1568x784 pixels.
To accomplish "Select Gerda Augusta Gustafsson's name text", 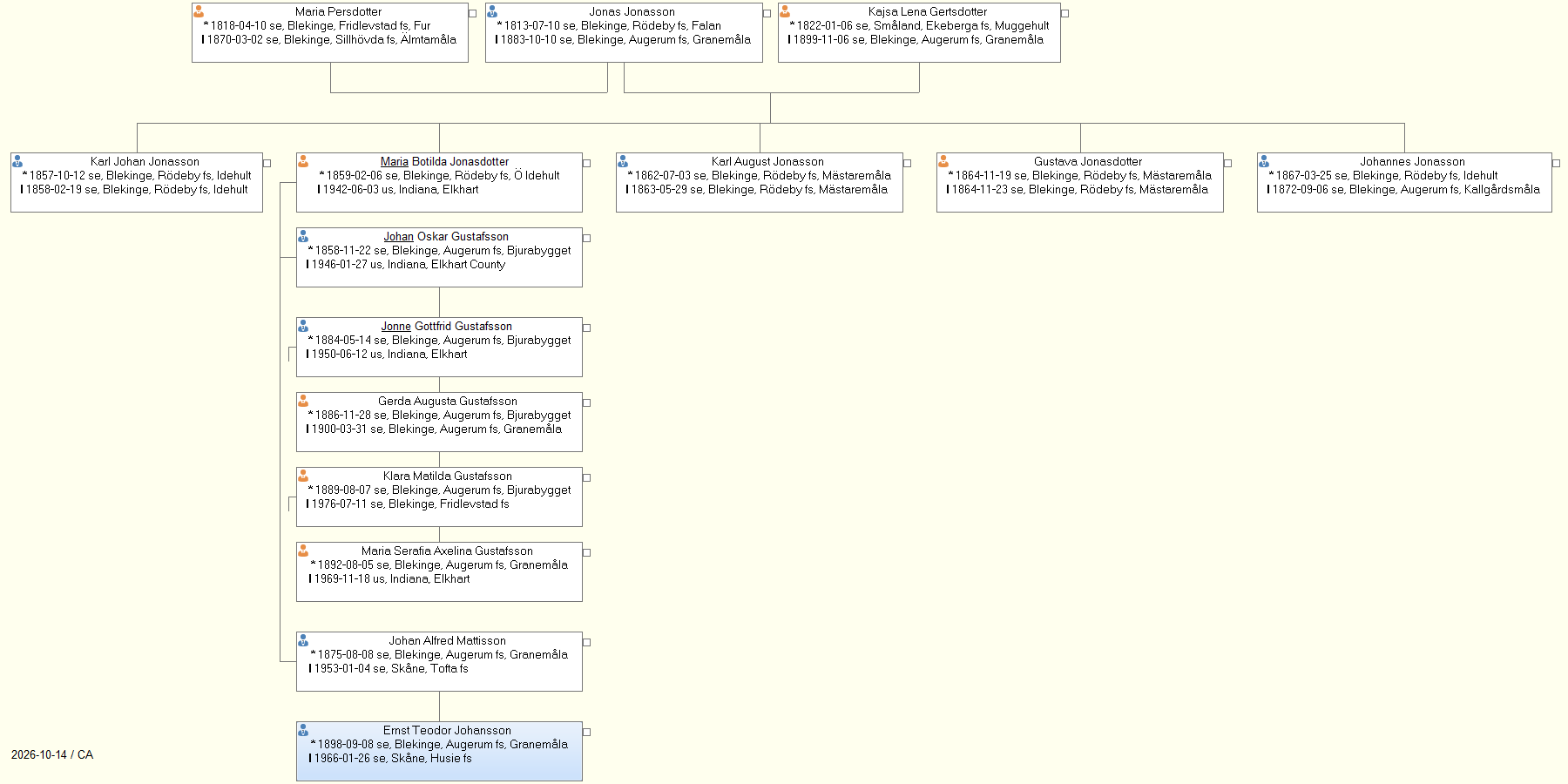I will tap(447, 401).
